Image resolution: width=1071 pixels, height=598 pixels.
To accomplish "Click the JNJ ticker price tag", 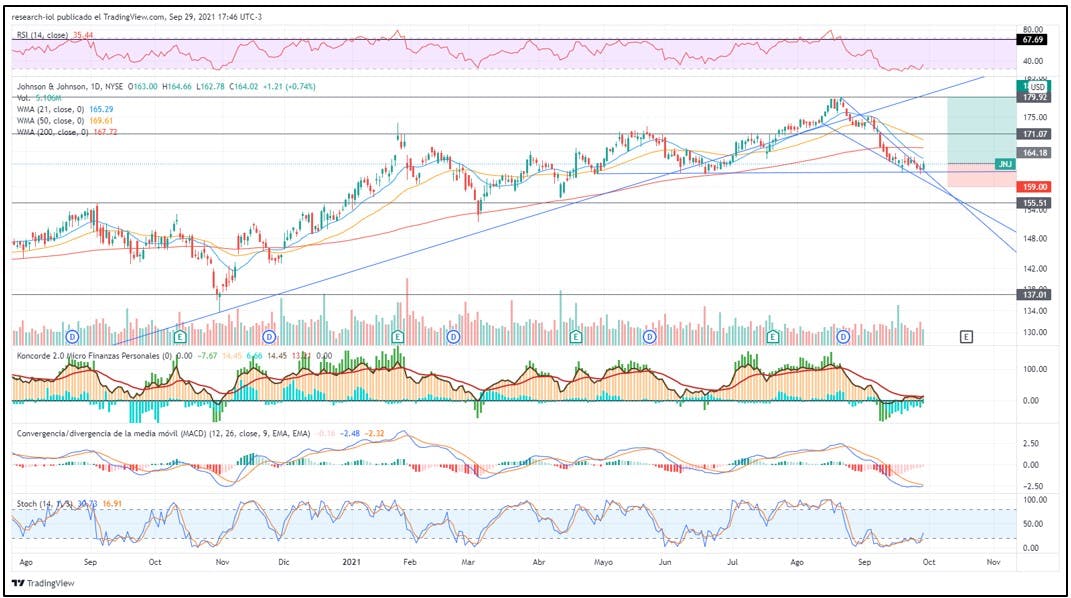I will point(1005,164).
